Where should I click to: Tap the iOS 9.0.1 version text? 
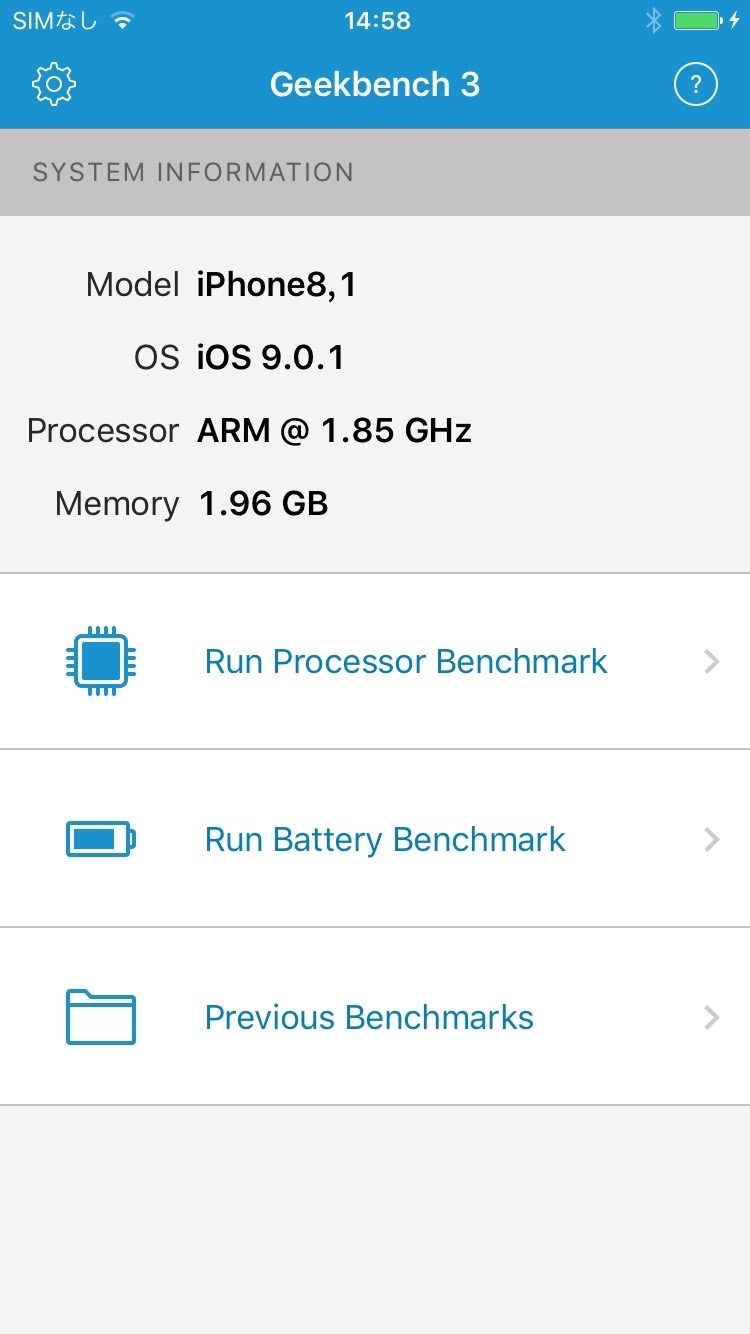click(x=271, y=358)
